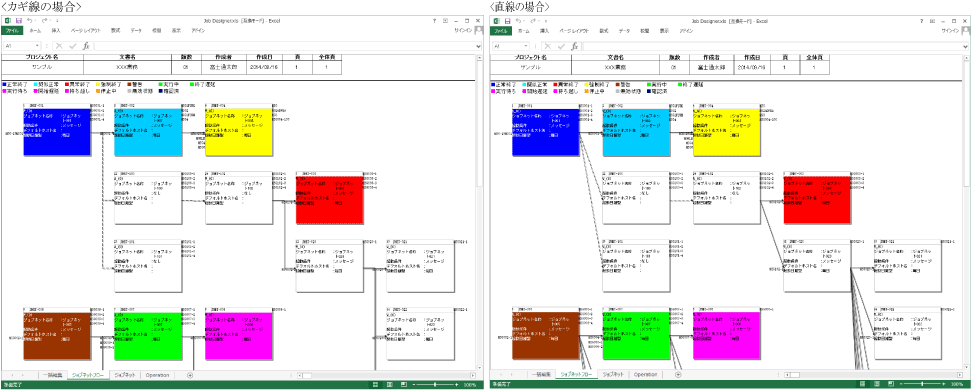Select Normal view icon in カギ線の場合 status bar
The height and width of the screenshot is (390, 971).
coord(375,384)
